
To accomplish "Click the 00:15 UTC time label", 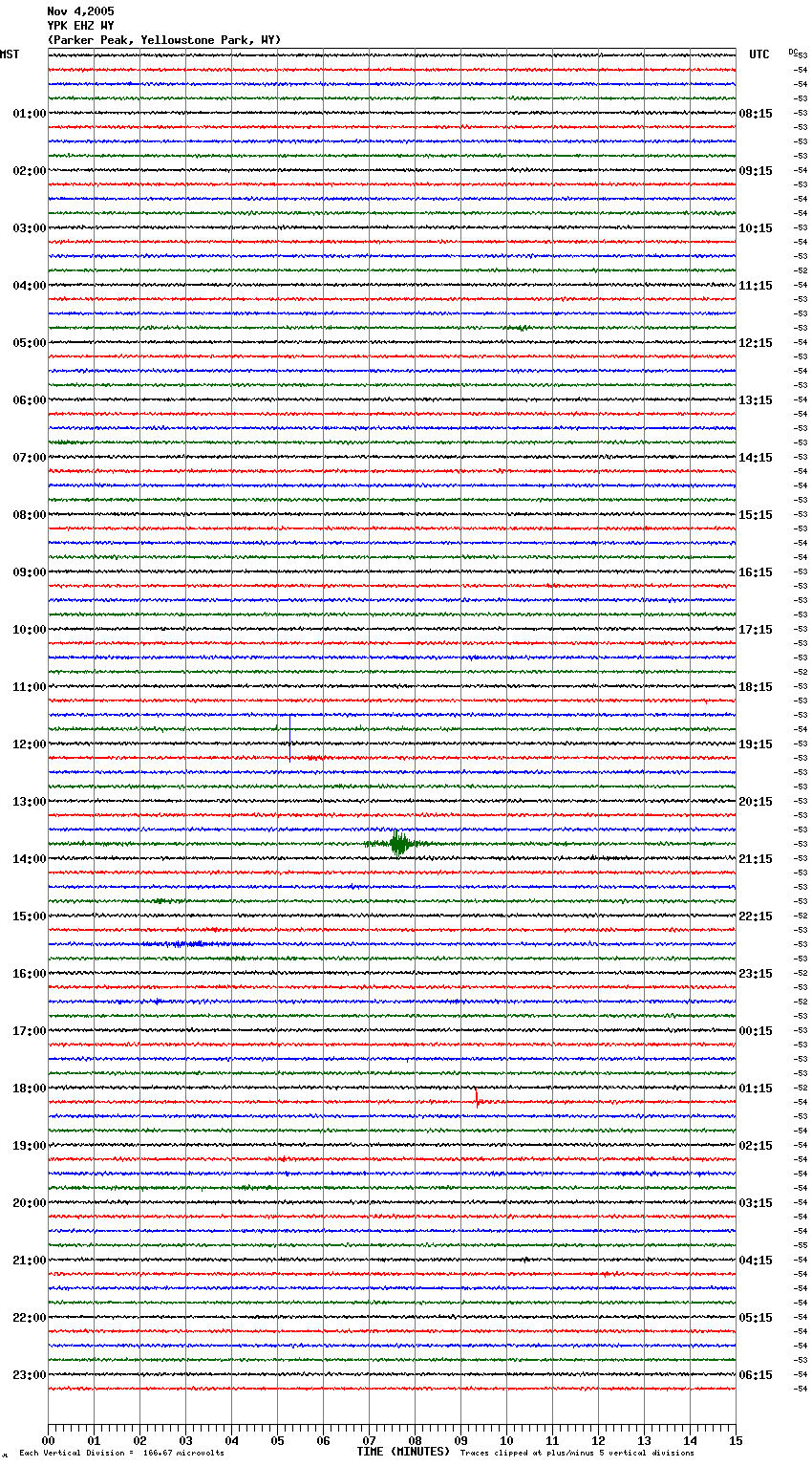I will point(756,1031).
